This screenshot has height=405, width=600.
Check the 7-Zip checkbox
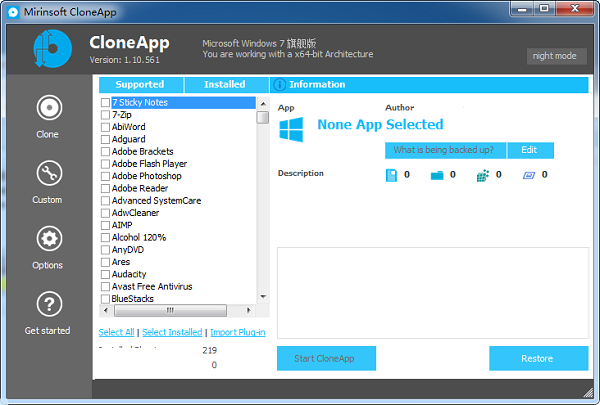coord(105,115)
